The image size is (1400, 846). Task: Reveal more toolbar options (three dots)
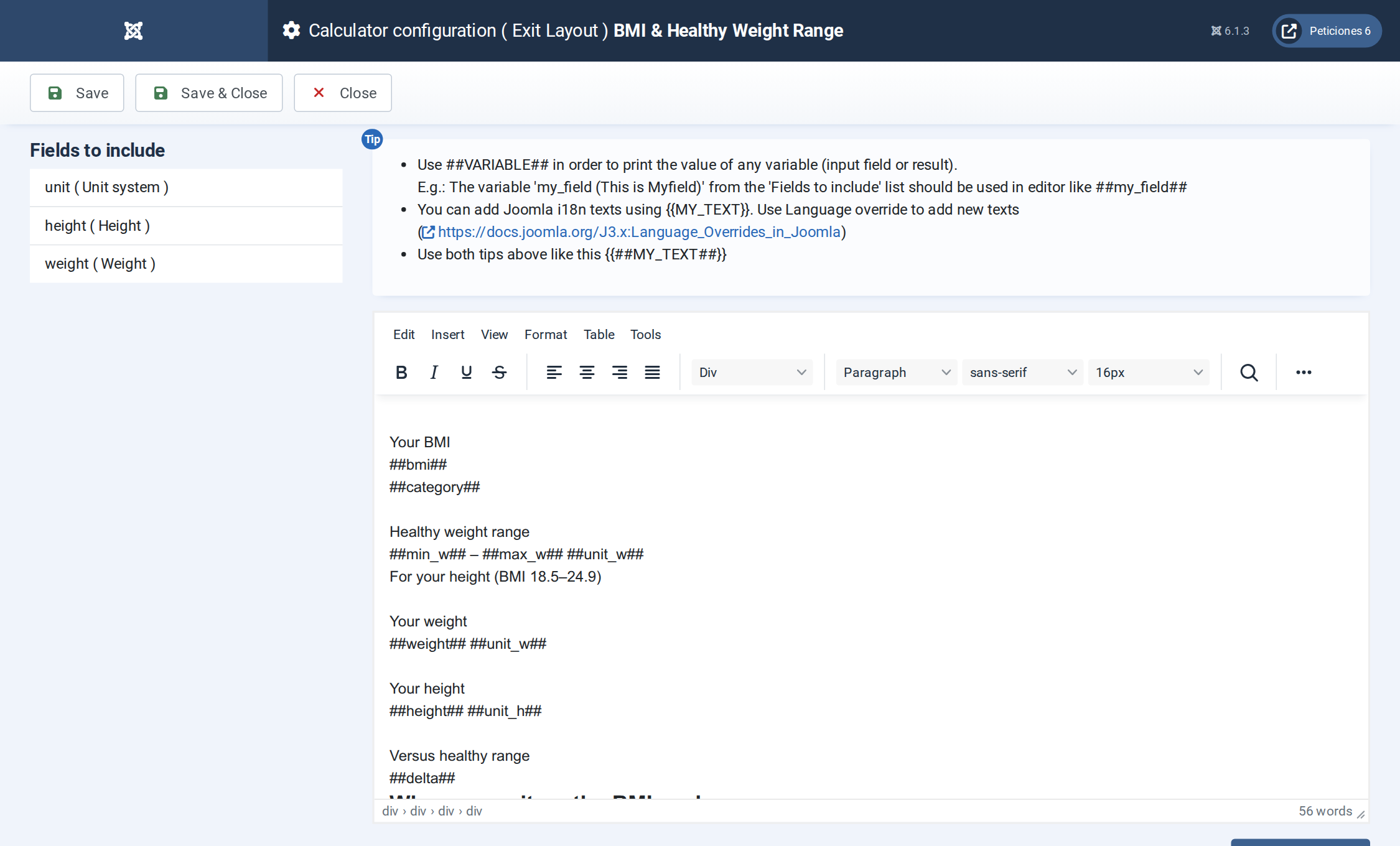click(1304, 372)
